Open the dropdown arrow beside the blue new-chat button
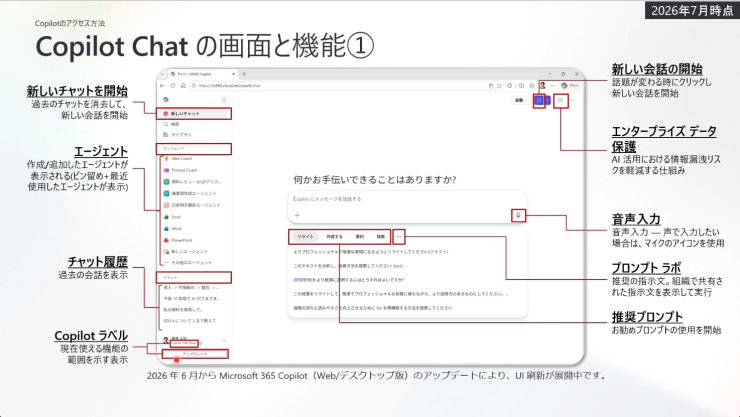The width and height of the screenshot is (740, 417). pyautogui.click(x=547, y=100)
